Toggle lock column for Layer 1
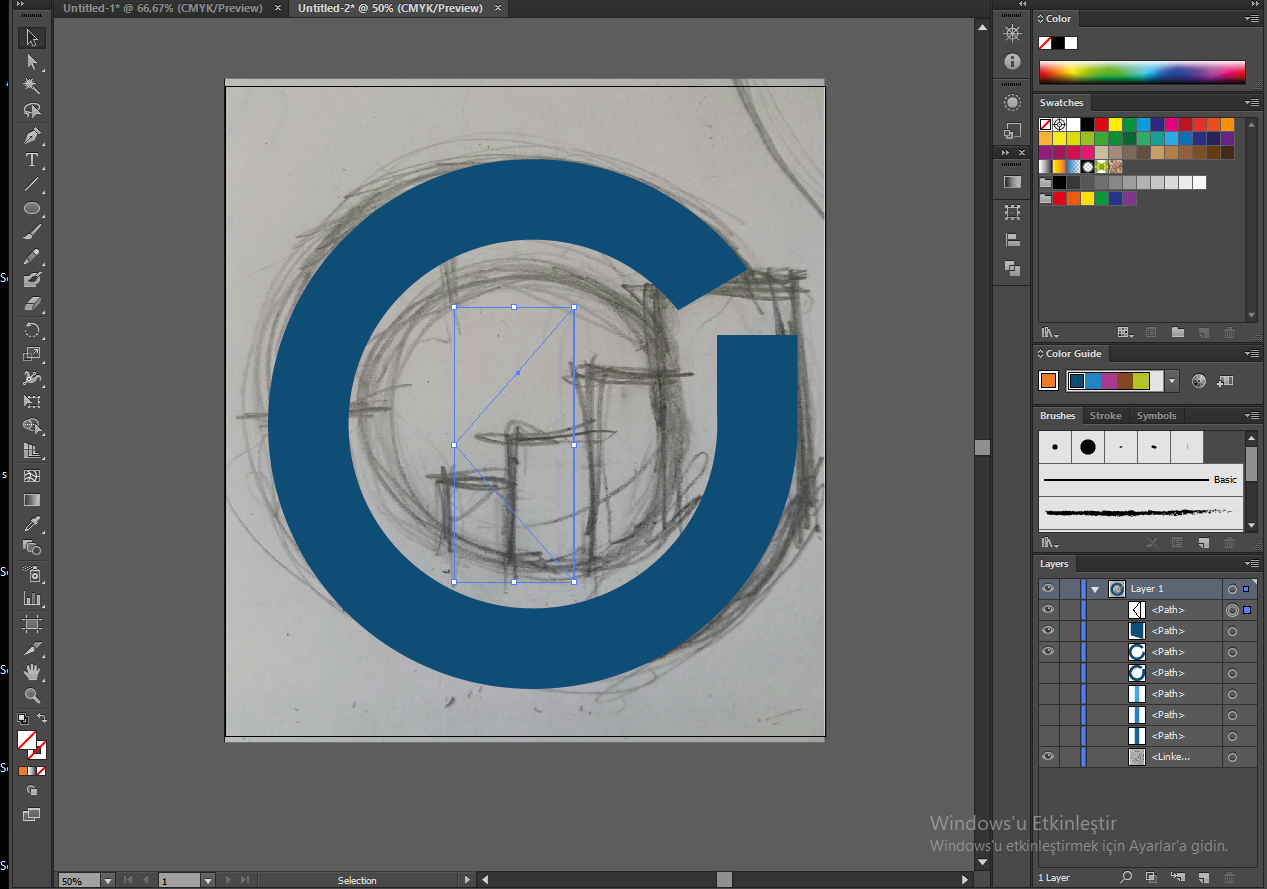Screen dimensions: 1267x889 point(1069,589)
